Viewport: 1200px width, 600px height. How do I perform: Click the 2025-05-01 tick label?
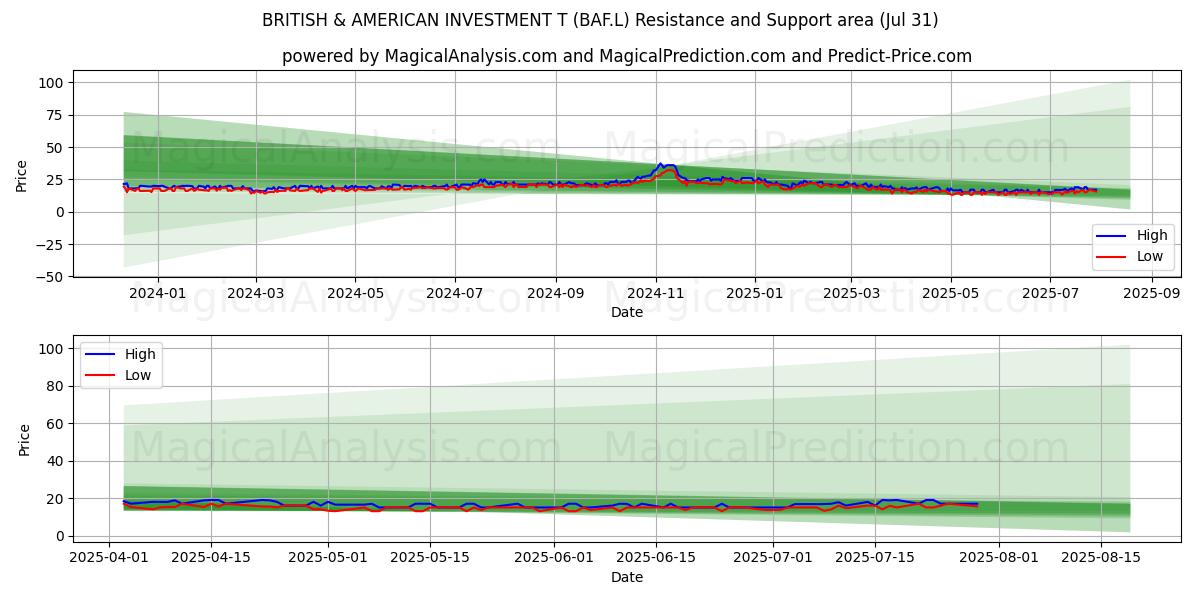pos(328,558)
